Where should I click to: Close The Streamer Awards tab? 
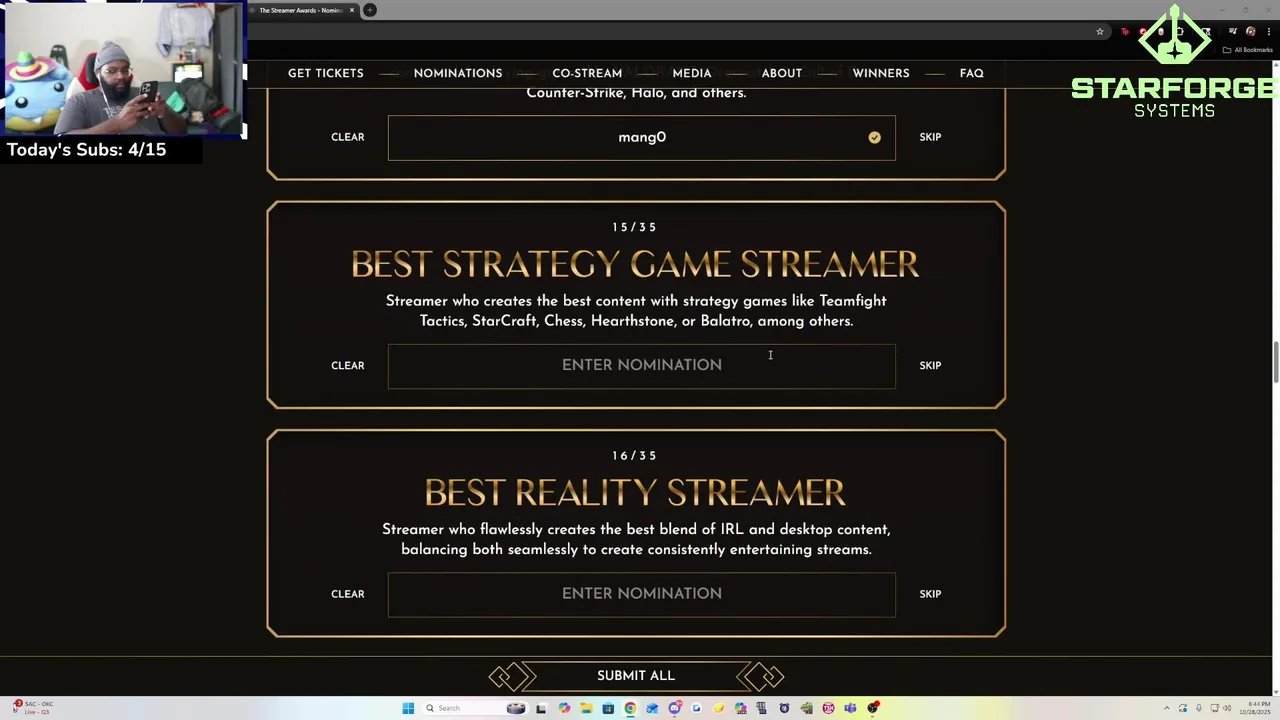pos(352,10)
